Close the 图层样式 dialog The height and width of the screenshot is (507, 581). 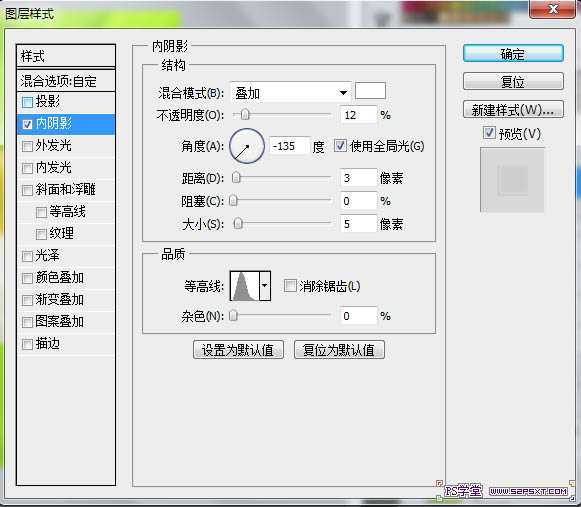click(553, 9)
